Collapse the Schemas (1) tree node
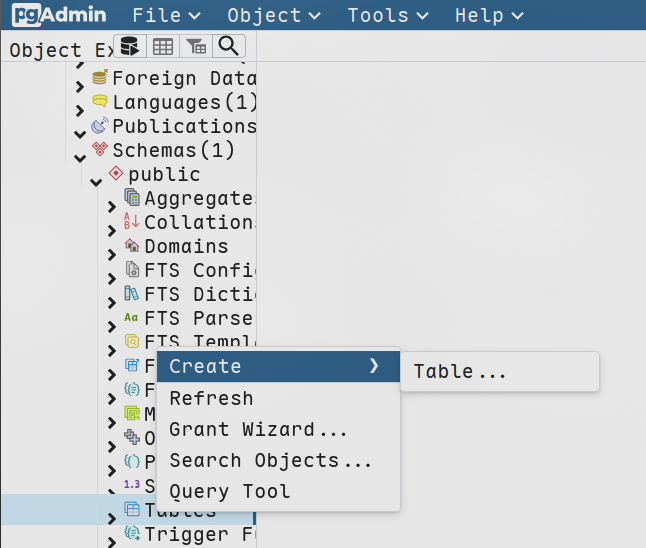646x548 pixels. [x=80, y=158]
